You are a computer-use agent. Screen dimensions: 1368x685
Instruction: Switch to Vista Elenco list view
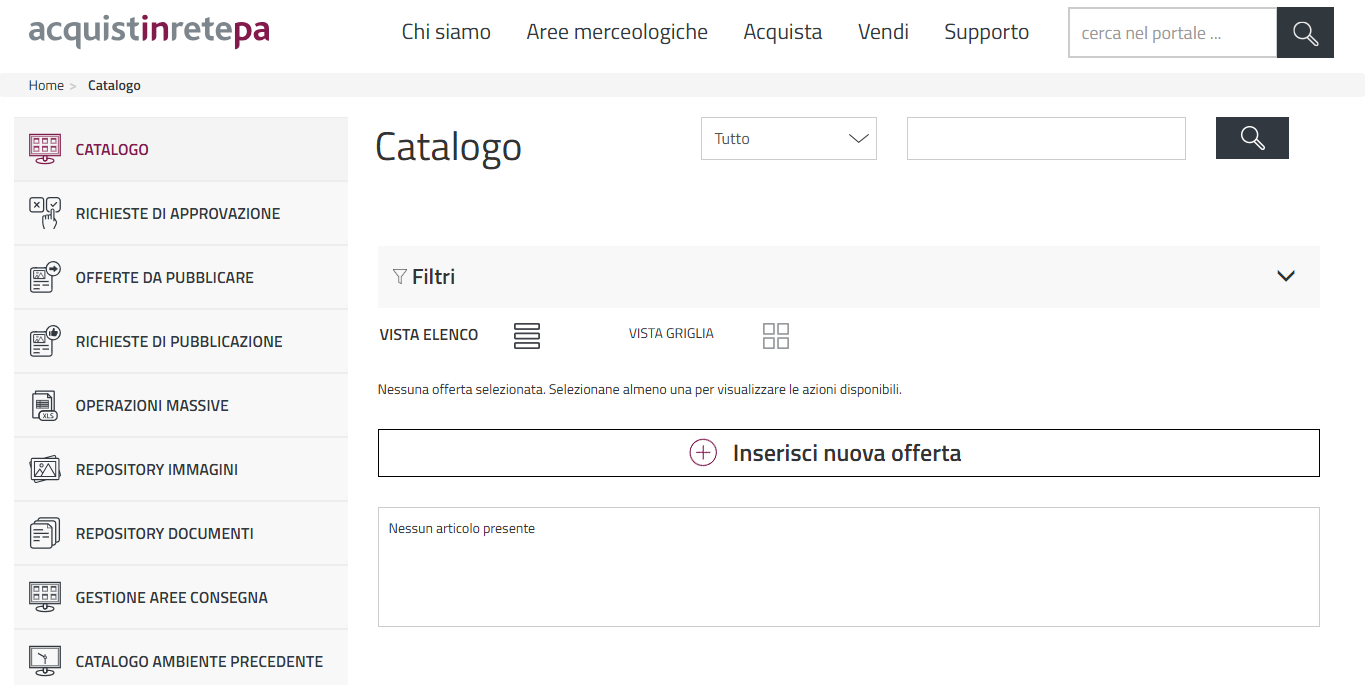pos(526,336)
